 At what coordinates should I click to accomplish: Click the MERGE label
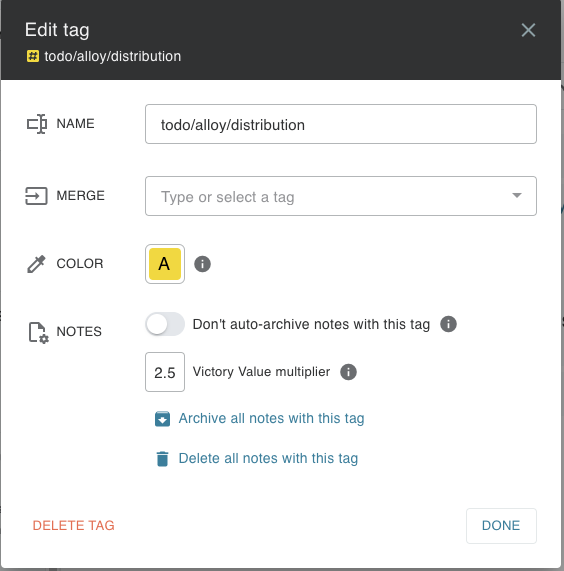(x=80, y=196)
